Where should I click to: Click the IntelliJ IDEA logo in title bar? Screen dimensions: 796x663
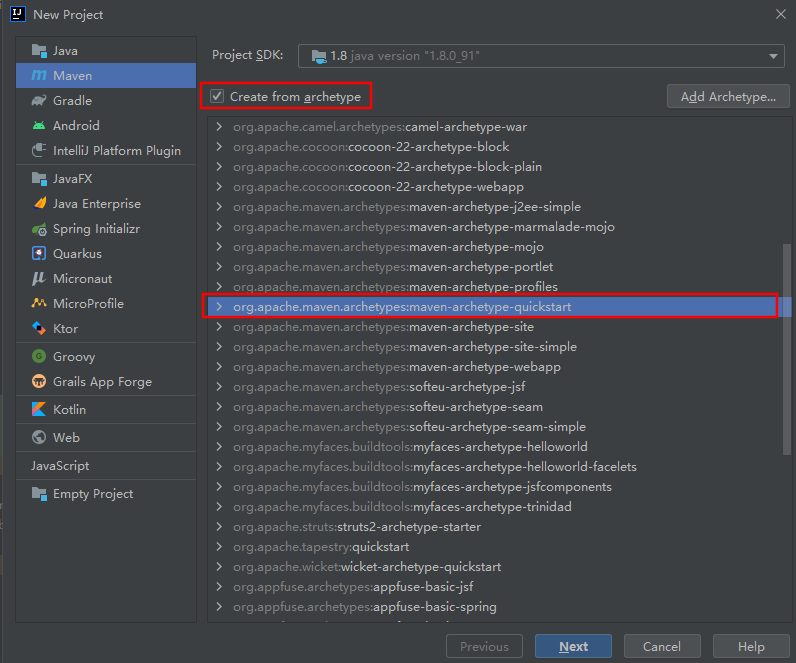click(x=18, y=14)
